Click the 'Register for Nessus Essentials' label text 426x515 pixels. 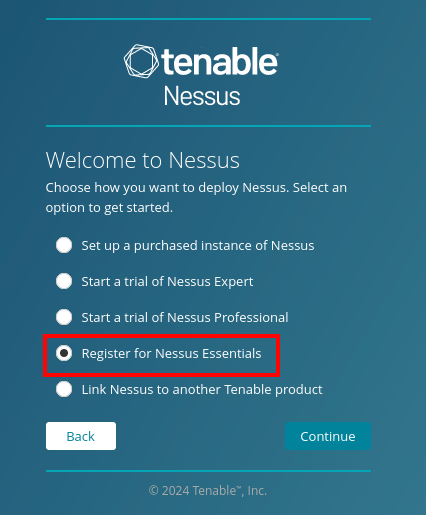171,354
